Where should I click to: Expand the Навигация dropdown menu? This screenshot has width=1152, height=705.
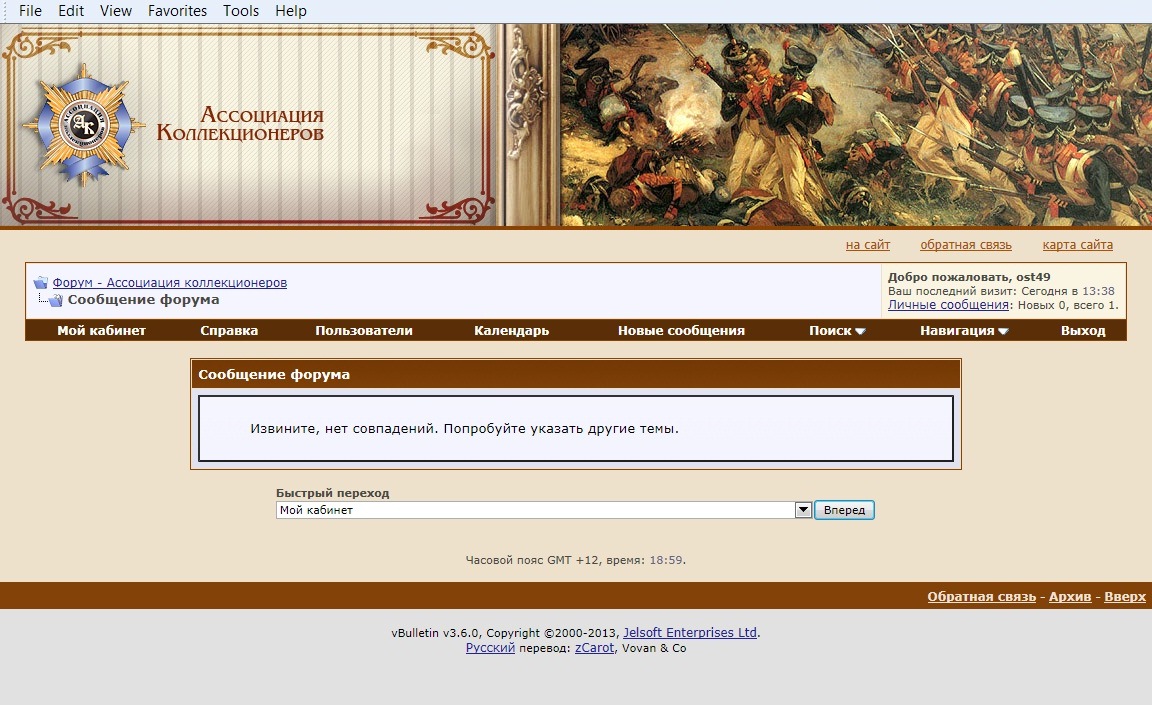point(964,330)
